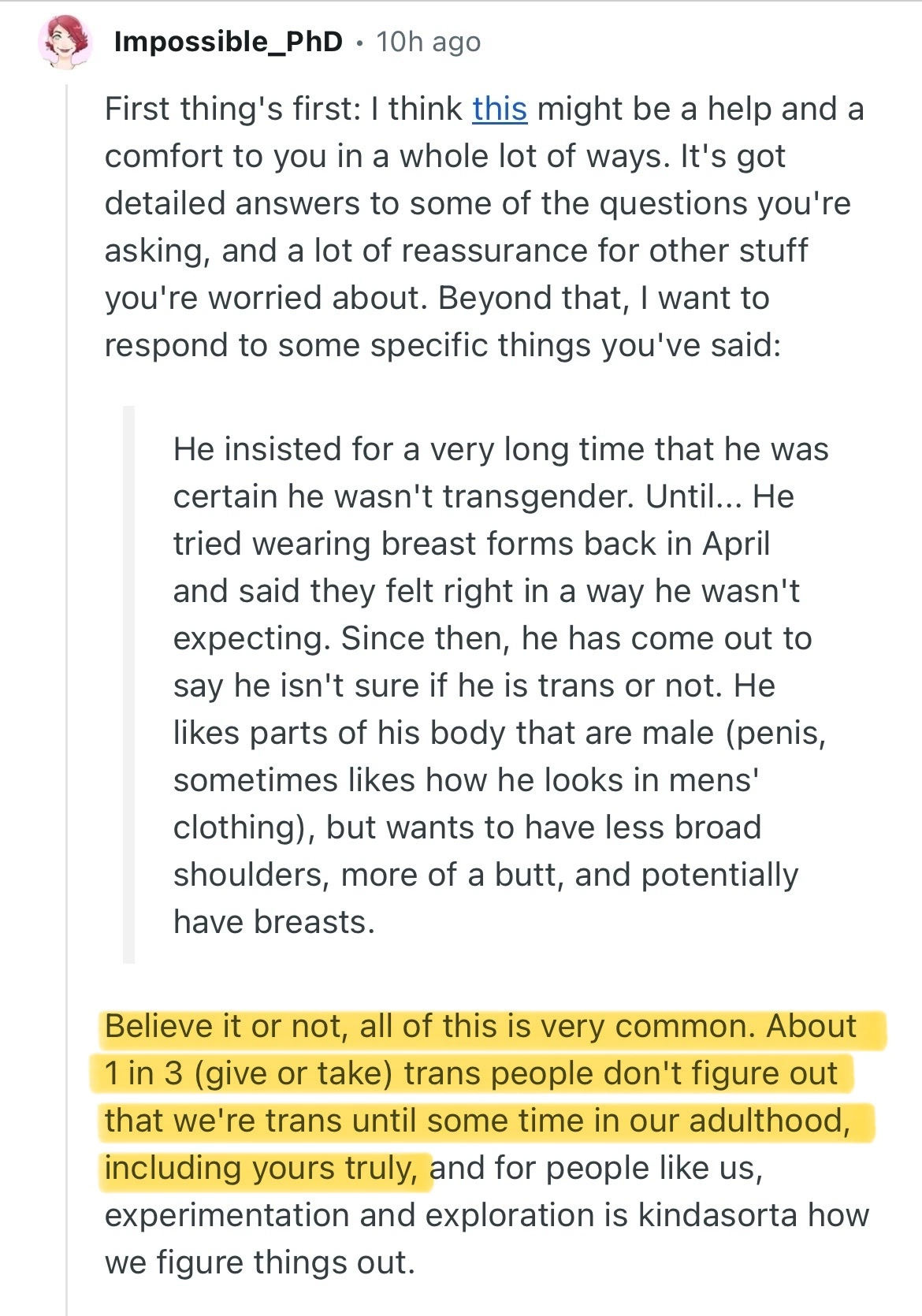The height and width of the screenshot is (1316, 922).
Task: Collapse the comment via the thread line
Action: [x=68, y=709]
